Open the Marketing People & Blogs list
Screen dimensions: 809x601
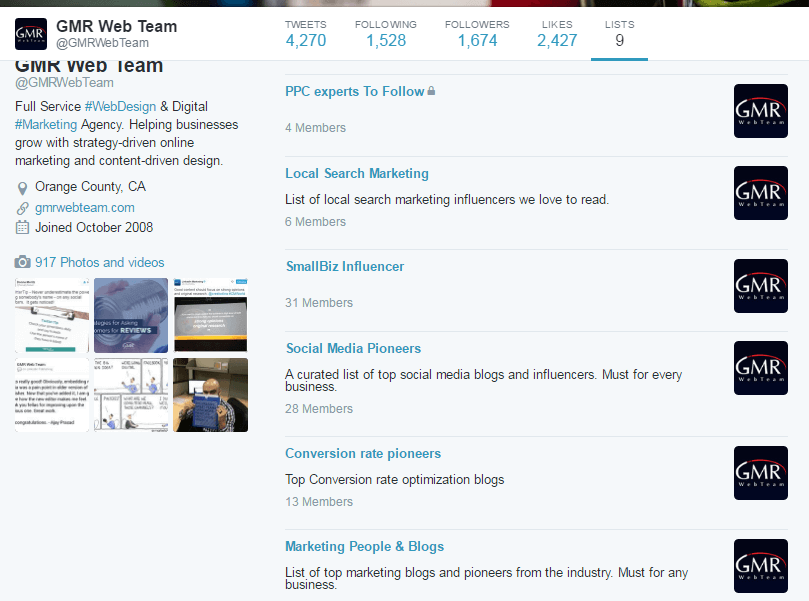point(364,546)
